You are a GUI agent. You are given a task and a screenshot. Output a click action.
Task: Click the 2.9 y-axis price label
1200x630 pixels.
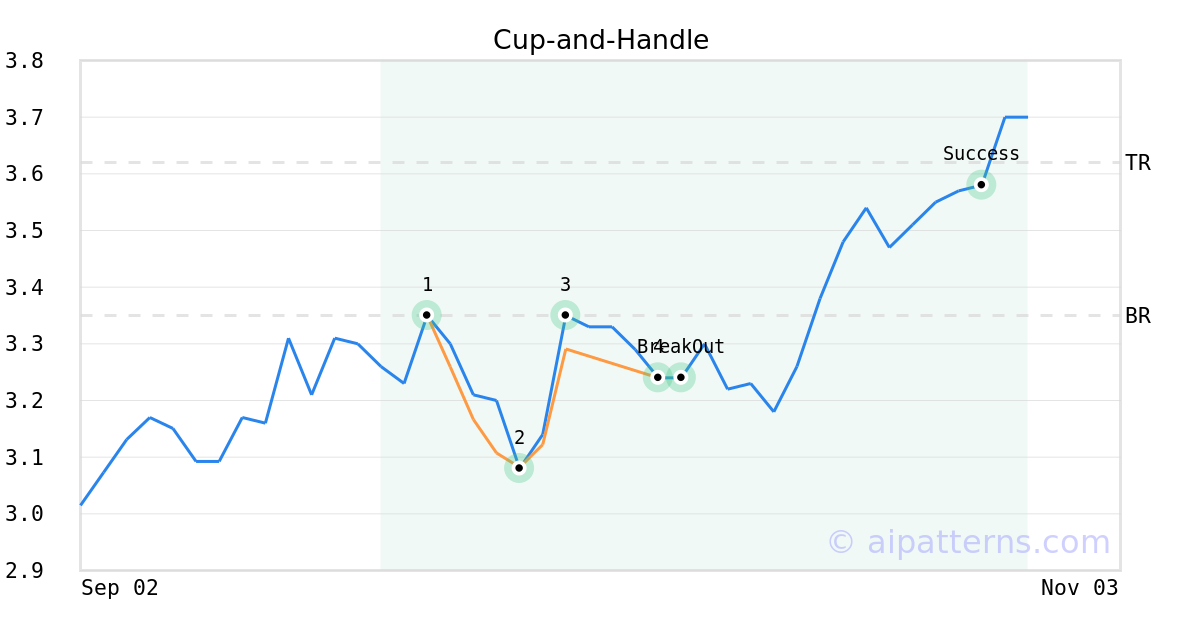(24, 571)
